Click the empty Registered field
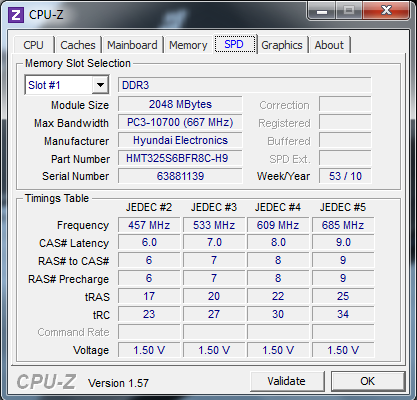 click(x=345, y=122)
